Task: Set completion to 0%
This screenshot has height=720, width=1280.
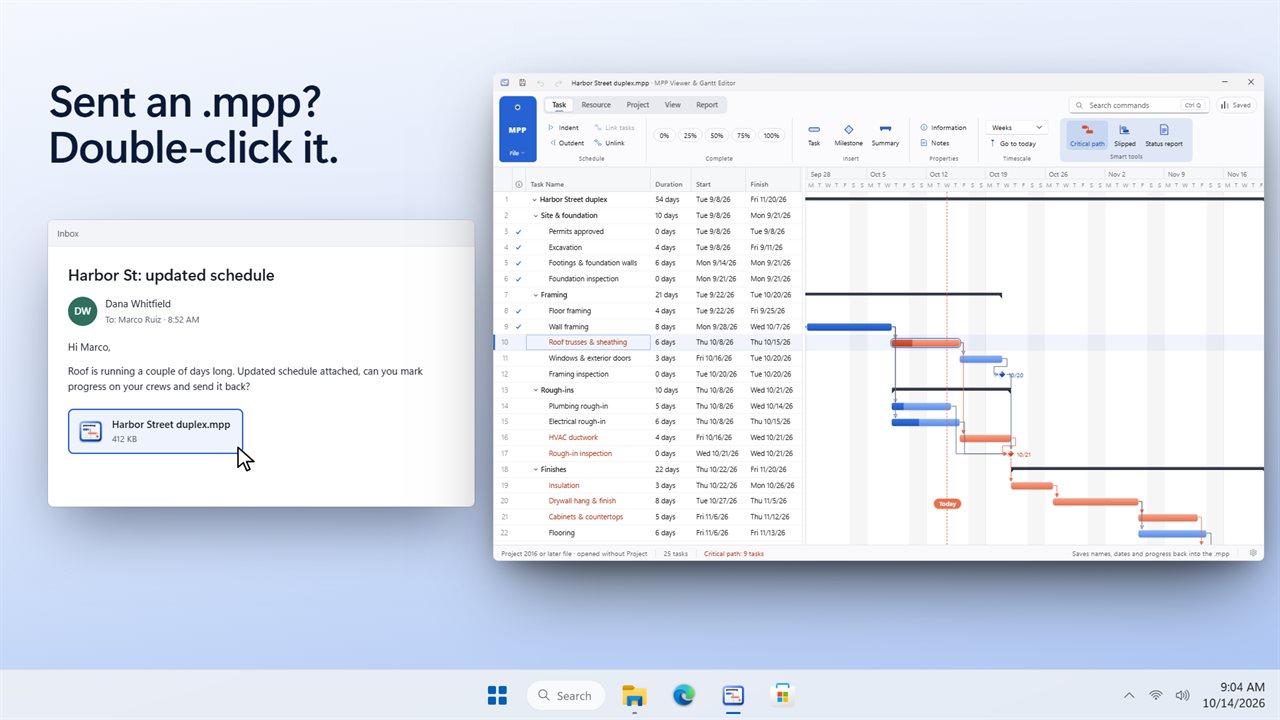Action: click(664, 136)
